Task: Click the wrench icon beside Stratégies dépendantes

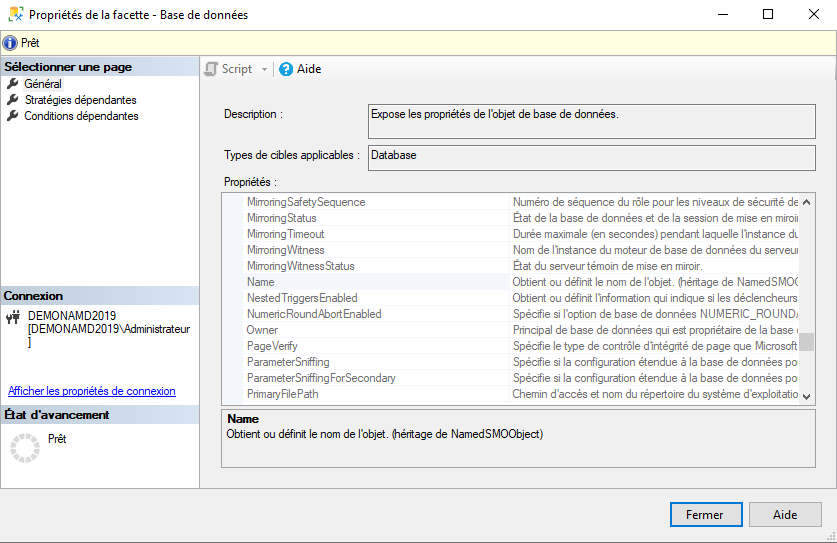Action: click(13, 100)
